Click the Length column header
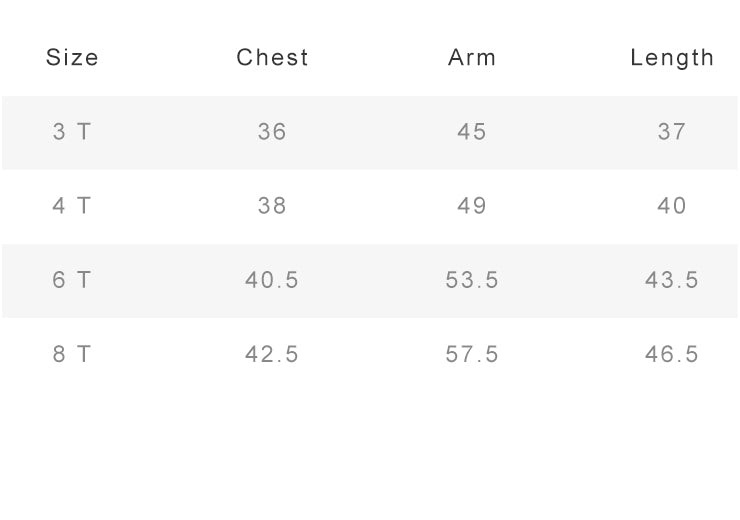740x520 pixels. (672, 58)
